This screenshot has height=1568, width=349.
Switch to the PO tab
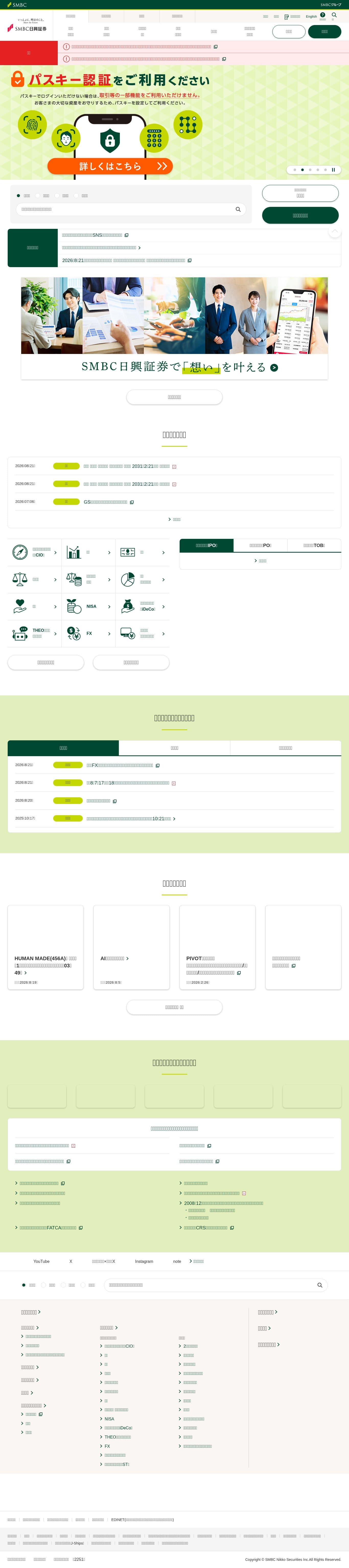(260, 545)
